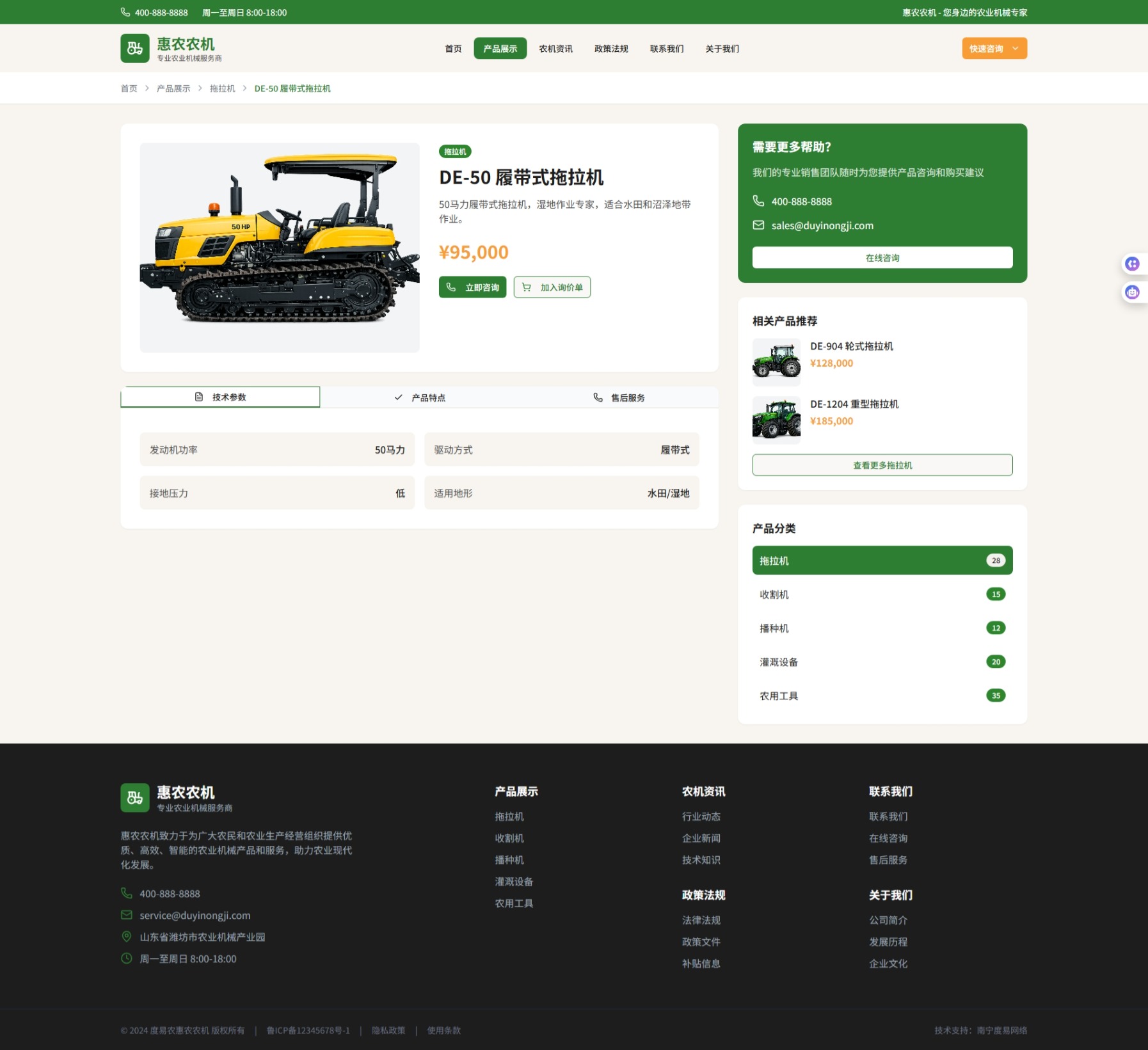Click the 在线咨询 button in help card

(x=882, y=258)
